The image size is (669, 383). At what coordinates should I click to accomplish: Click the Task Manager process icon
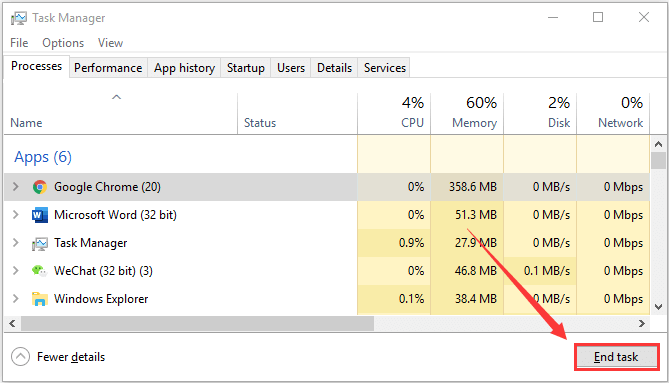tap(40, 244)
